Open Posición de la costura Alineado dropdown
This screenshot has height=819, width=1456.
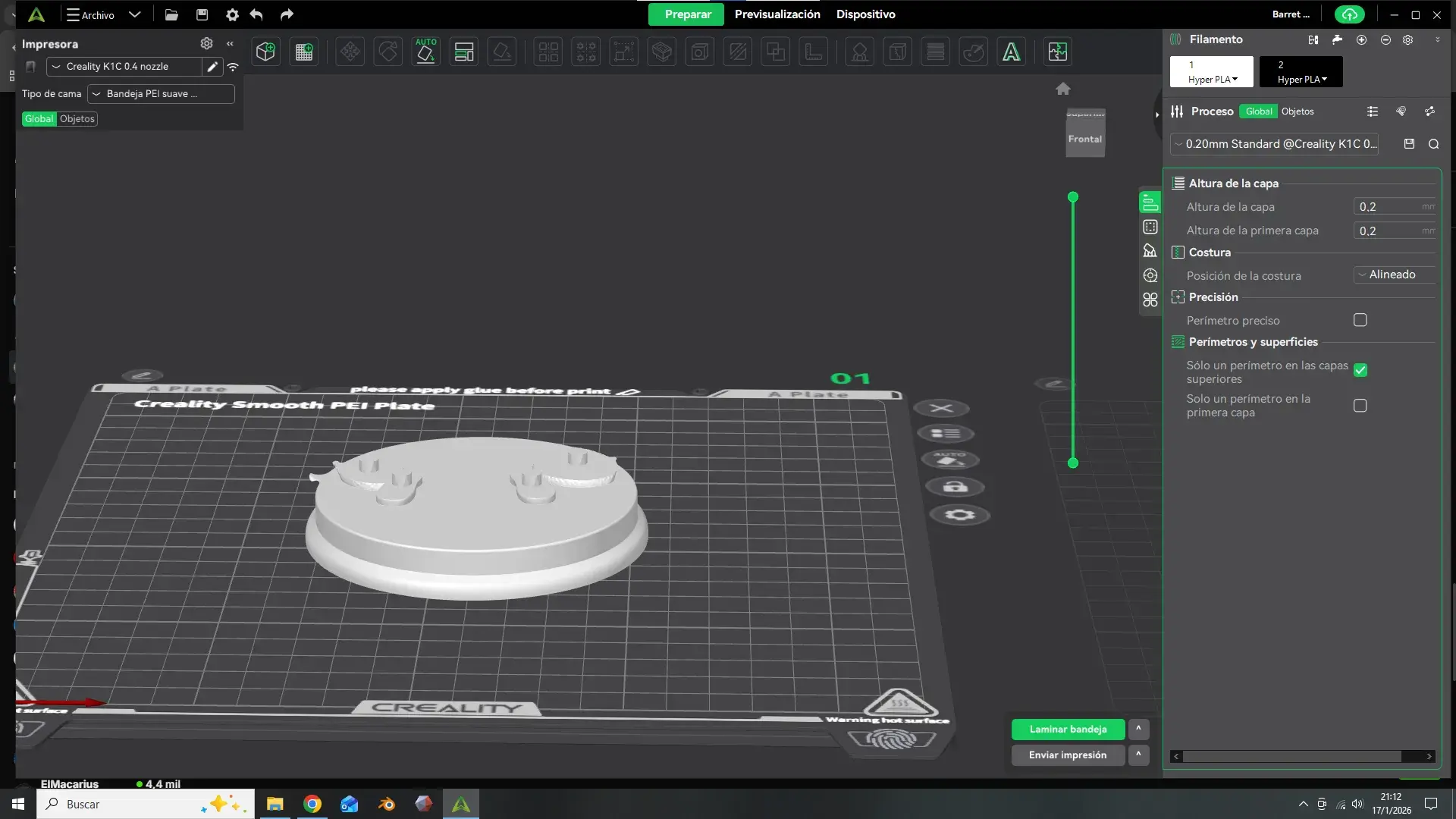[x=1393, y=275]
